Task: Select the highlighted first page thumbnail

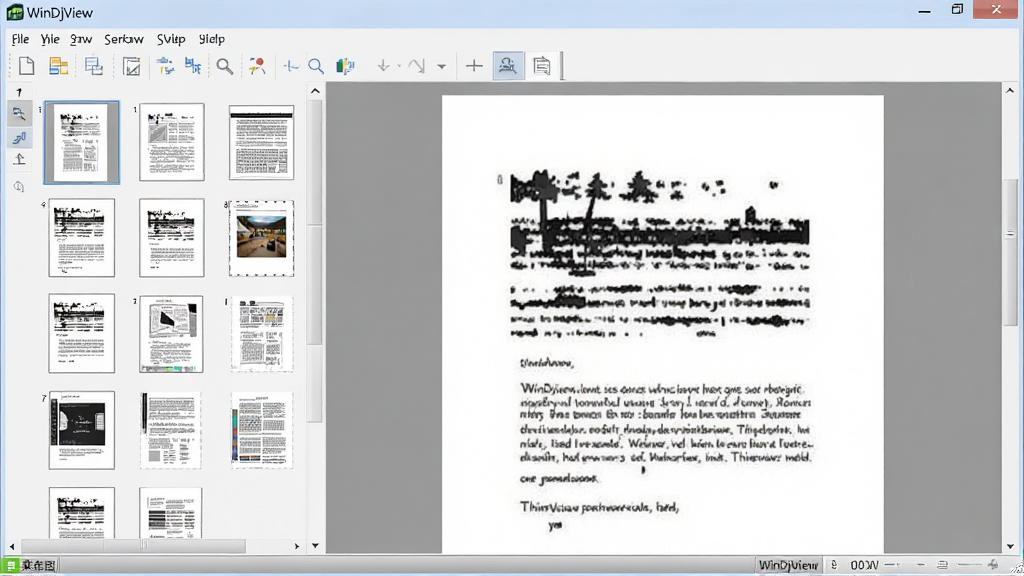Action: tap(82, 142)
